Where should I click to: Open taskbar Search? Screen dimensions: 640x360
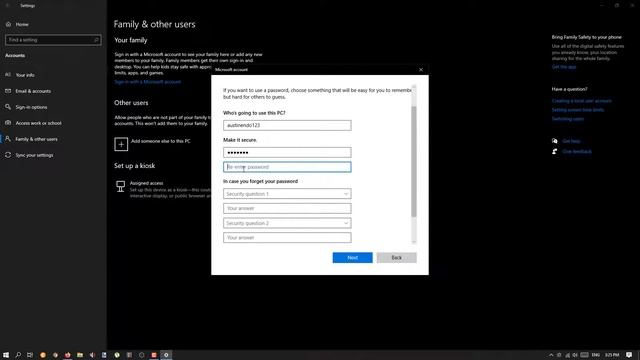coord(18,355)
